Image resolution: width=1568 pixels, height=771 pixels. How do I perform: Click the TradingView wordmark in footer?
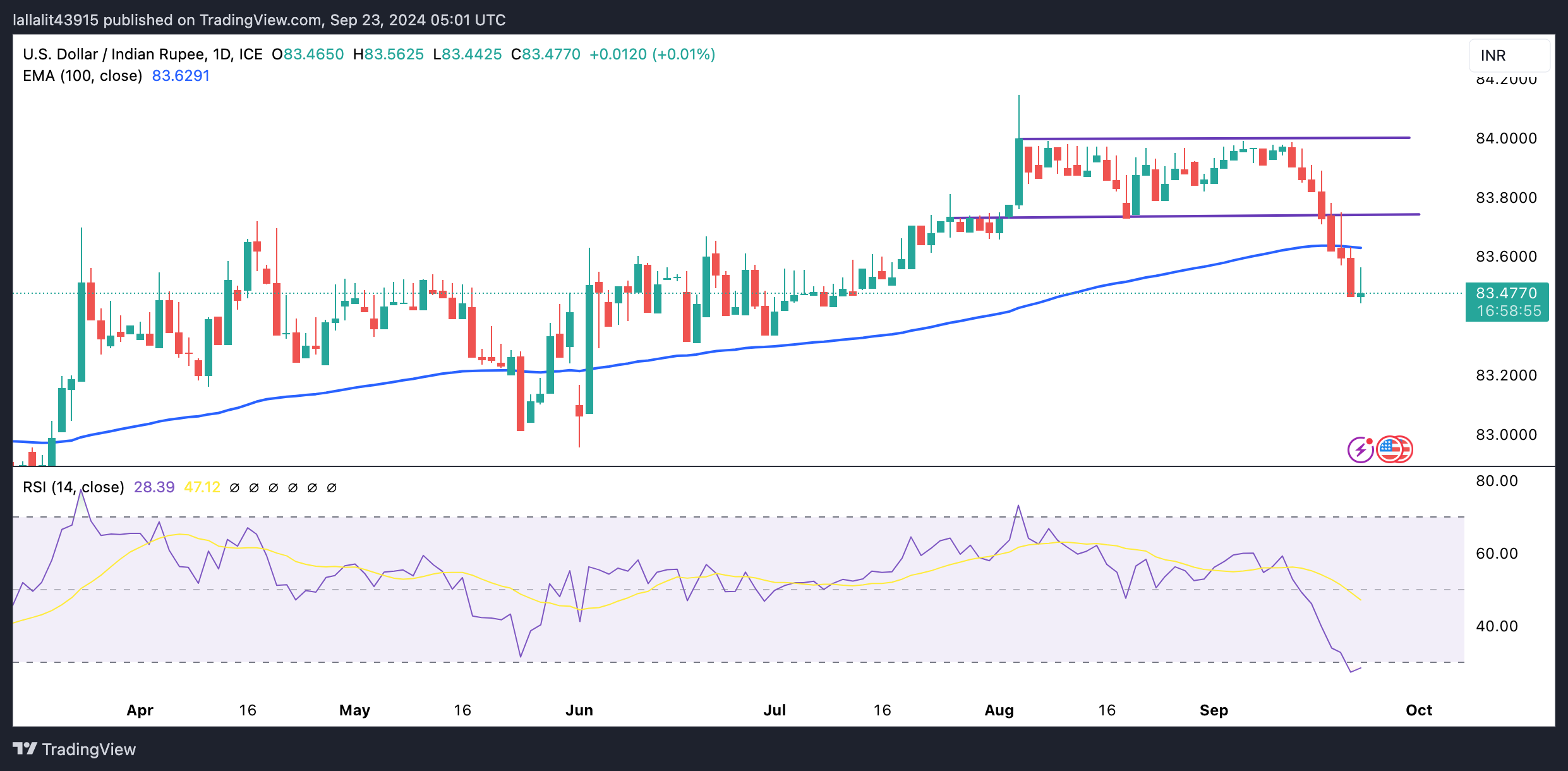click(88, 750)
